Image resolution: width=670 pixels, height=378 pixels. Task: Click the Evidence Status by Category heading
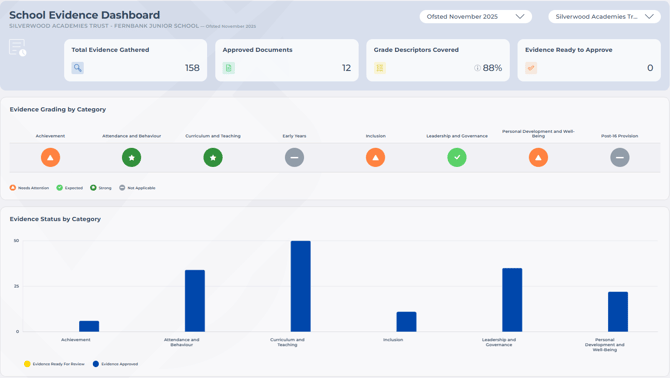[55, 219]
